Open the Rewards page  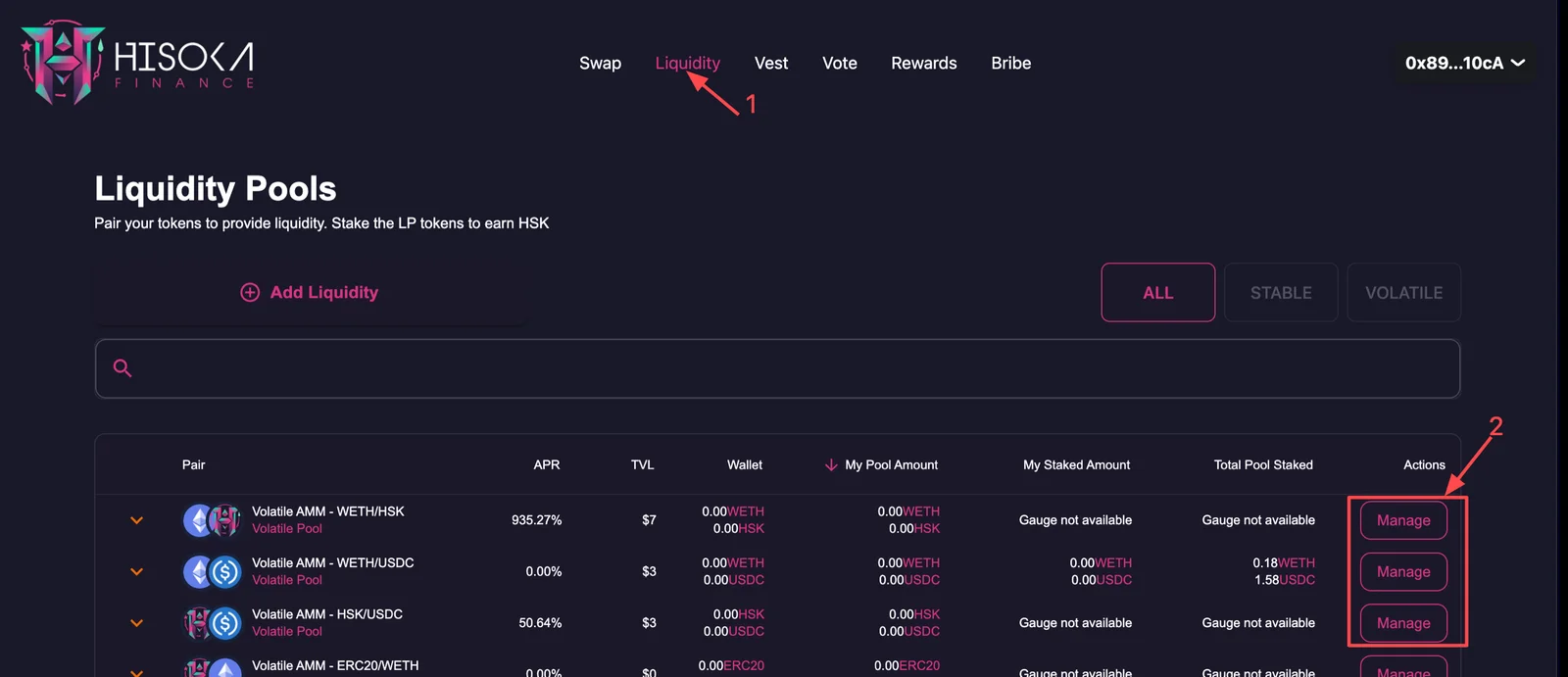click(x=924, y=63)
